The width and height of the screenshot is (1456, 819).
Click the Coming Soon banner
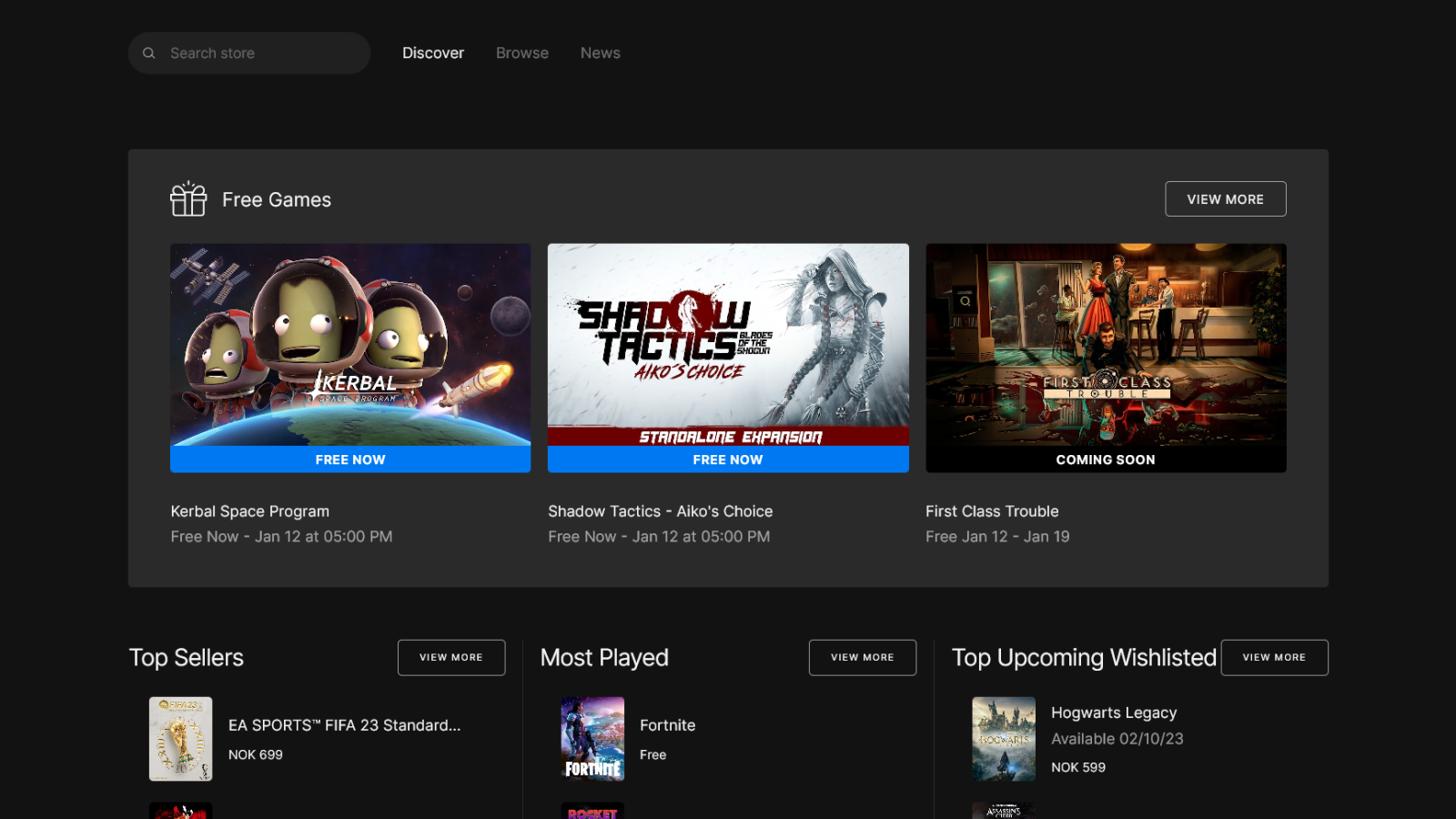pos(1106,460)
